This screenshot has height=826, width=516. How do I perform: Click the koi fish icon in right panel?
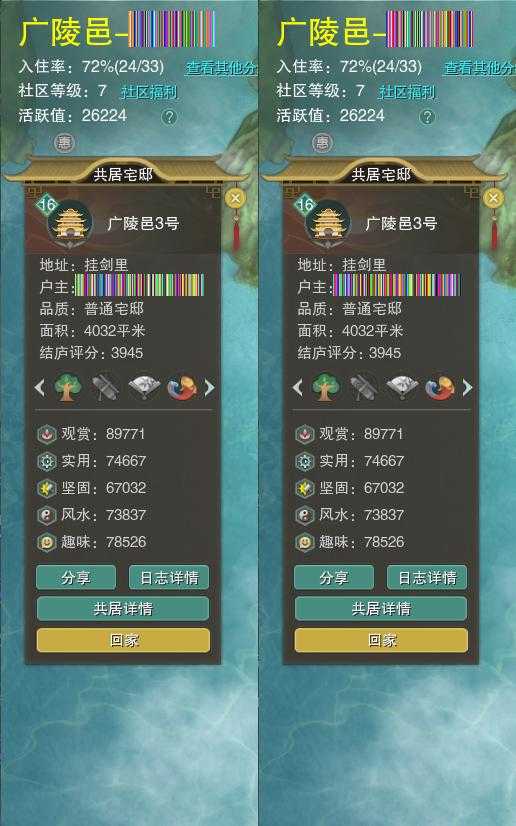pos(440,388)
